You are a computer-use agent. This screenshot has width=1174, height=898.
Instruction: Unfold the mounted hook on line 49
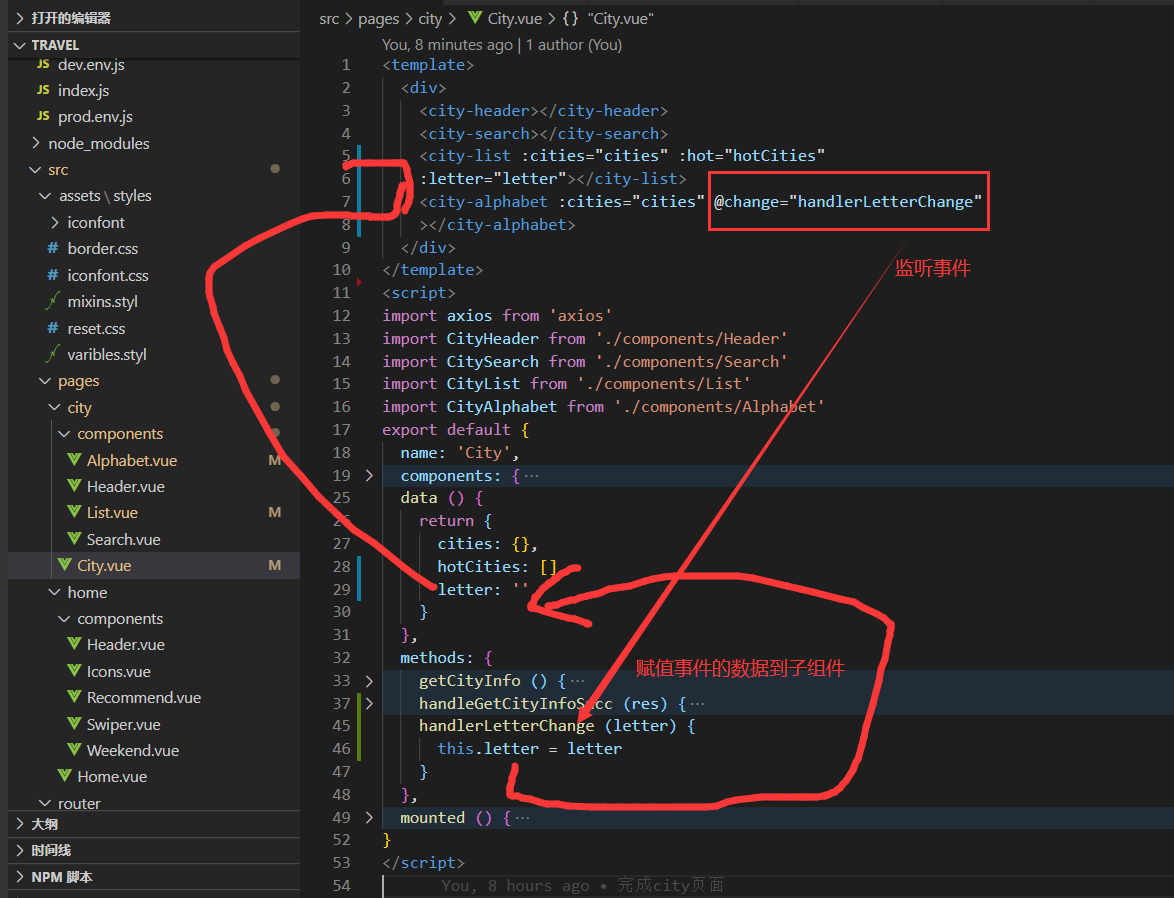pos(369,817)
